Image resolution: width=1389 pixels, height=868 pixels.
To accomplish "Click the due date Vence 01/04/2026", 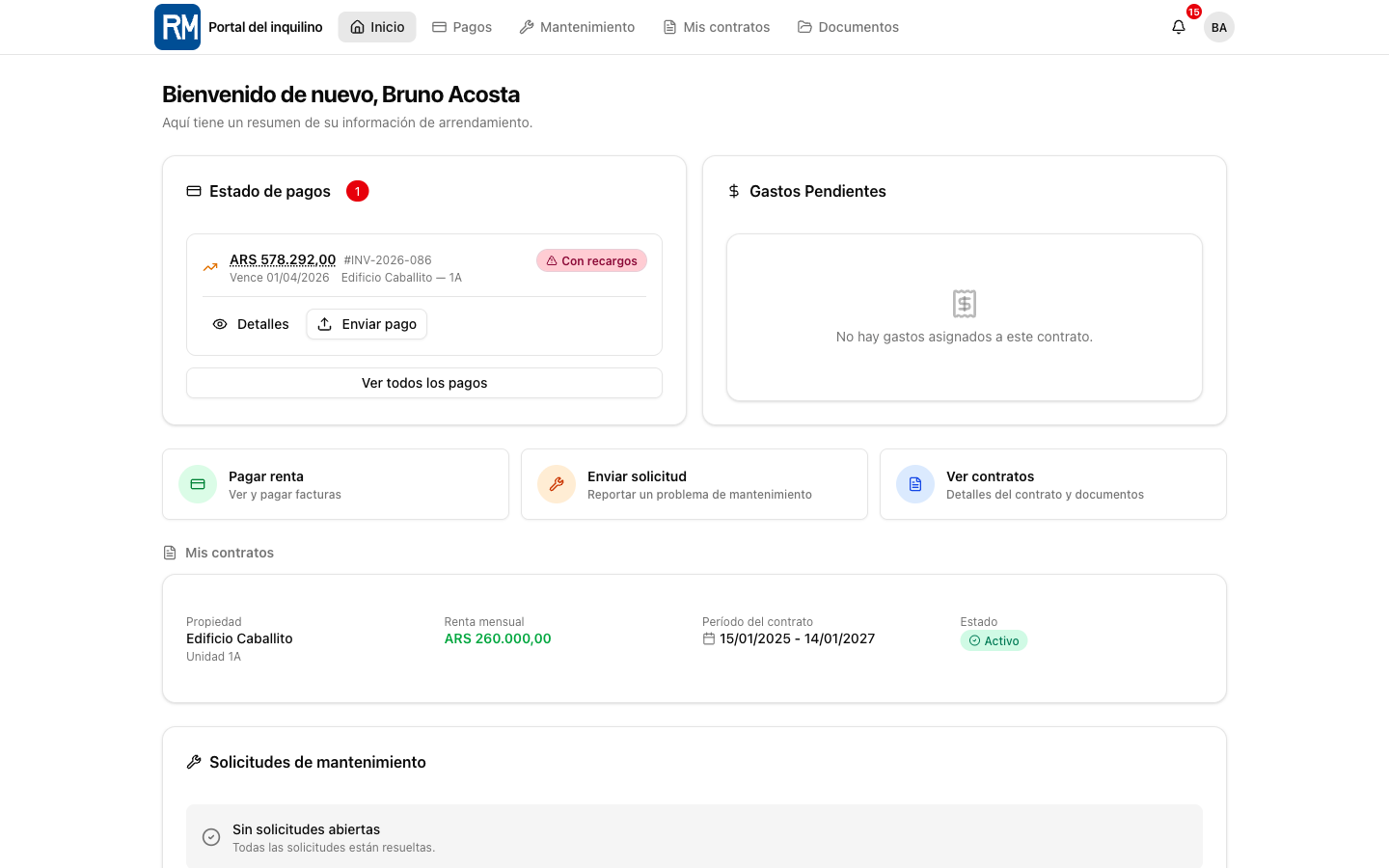I will (x=280, y=278).
